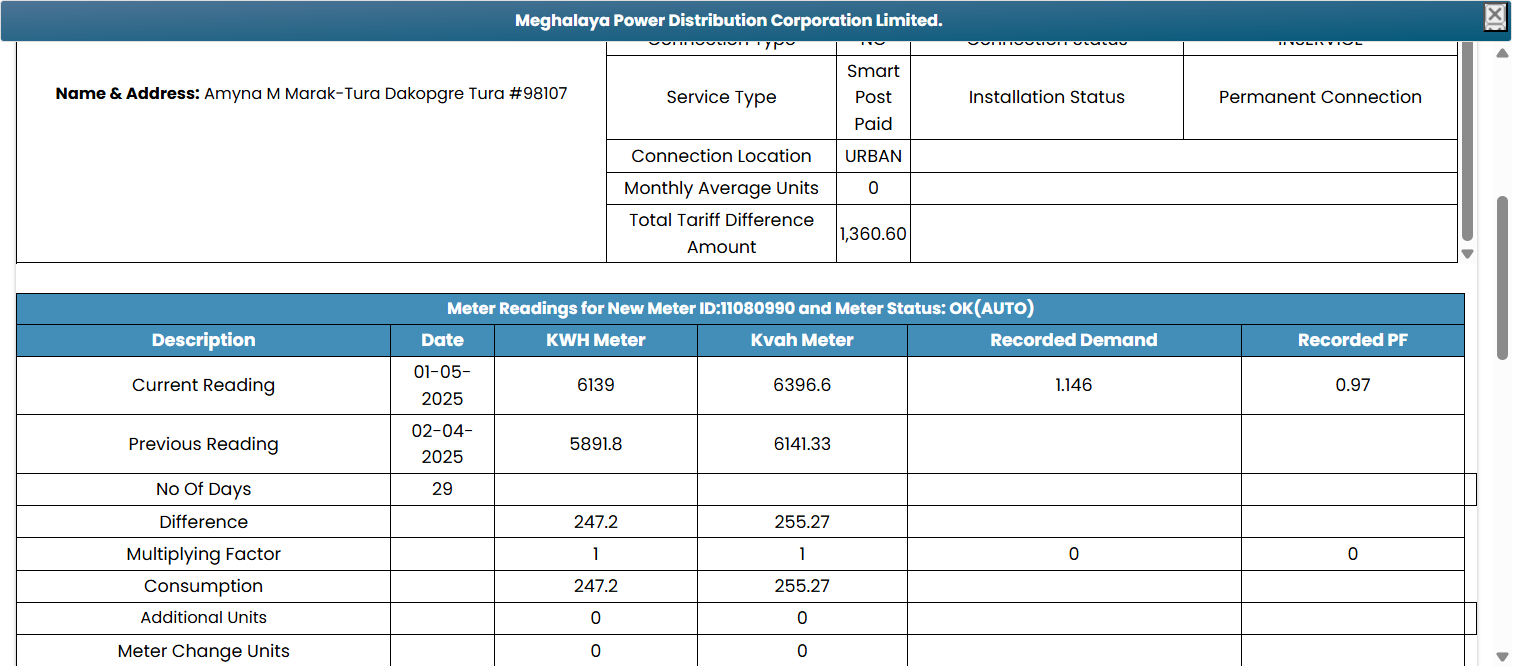Click the Kvah current reading 6396.6
Image resolution: width=1514 pixels, height=666 pixels.
[x=802, y=385]
